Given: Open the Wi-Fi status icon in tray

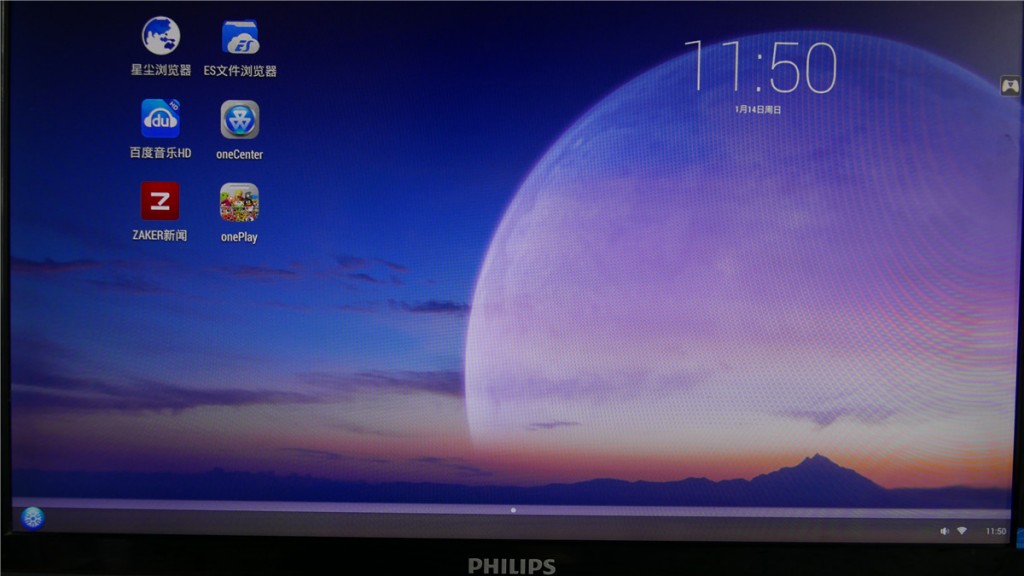Looking at the screenshot, I should (962, 531).
